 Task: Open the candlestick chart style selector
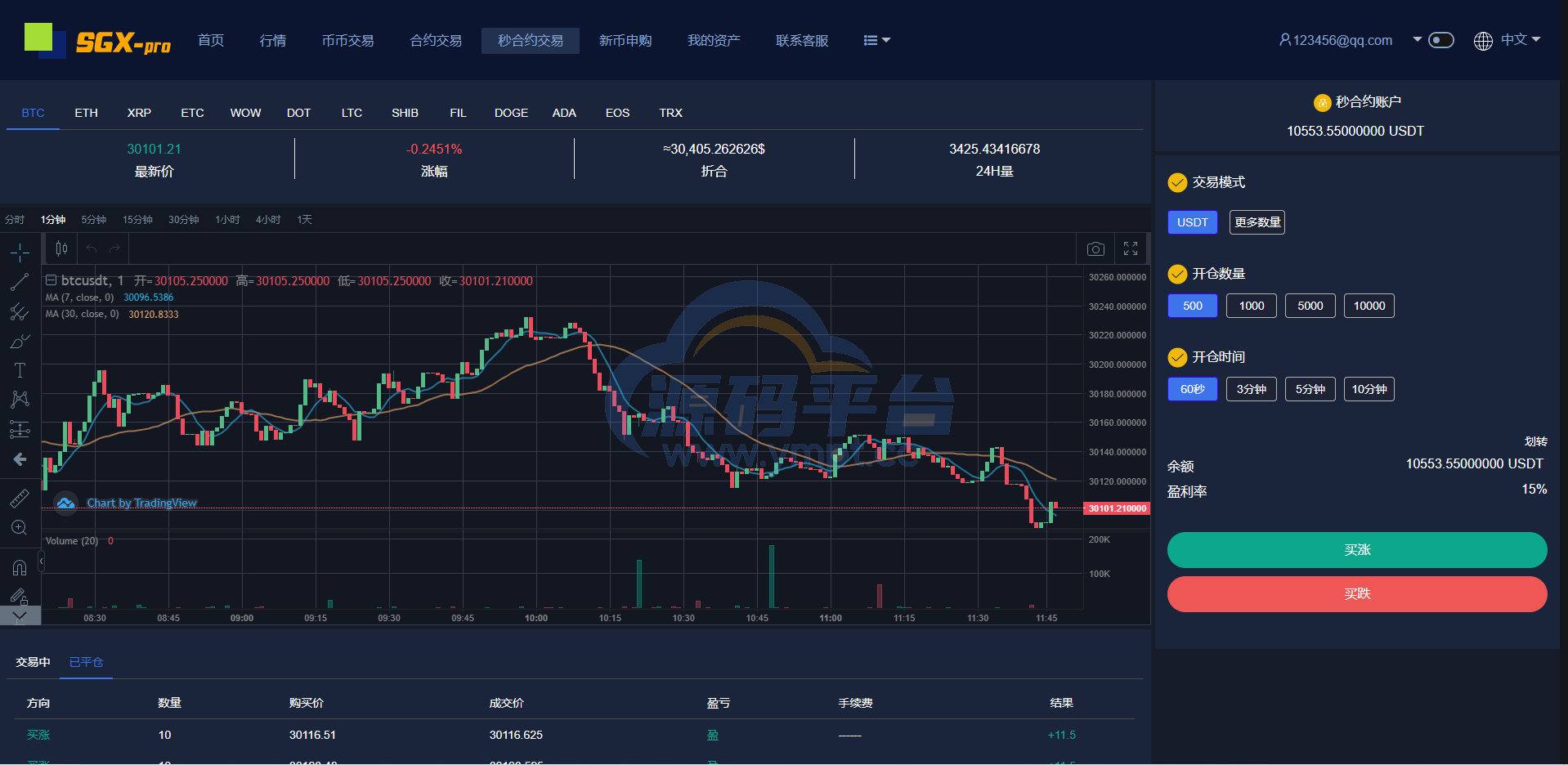(x=61, y=248)
